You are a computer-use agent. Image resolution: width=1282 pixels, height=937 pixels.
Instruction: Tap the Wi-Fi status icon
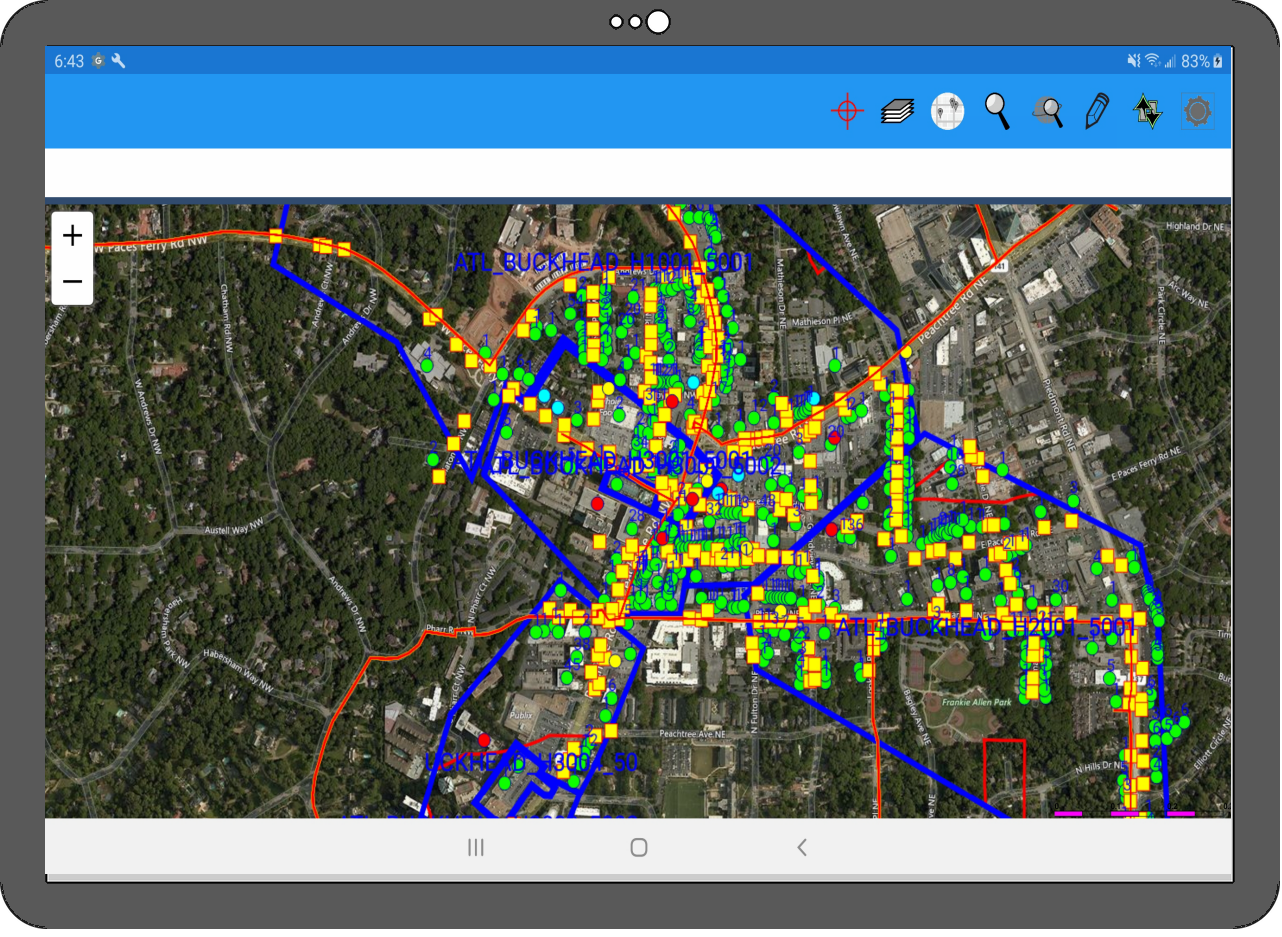click(x=1152, y=61)
